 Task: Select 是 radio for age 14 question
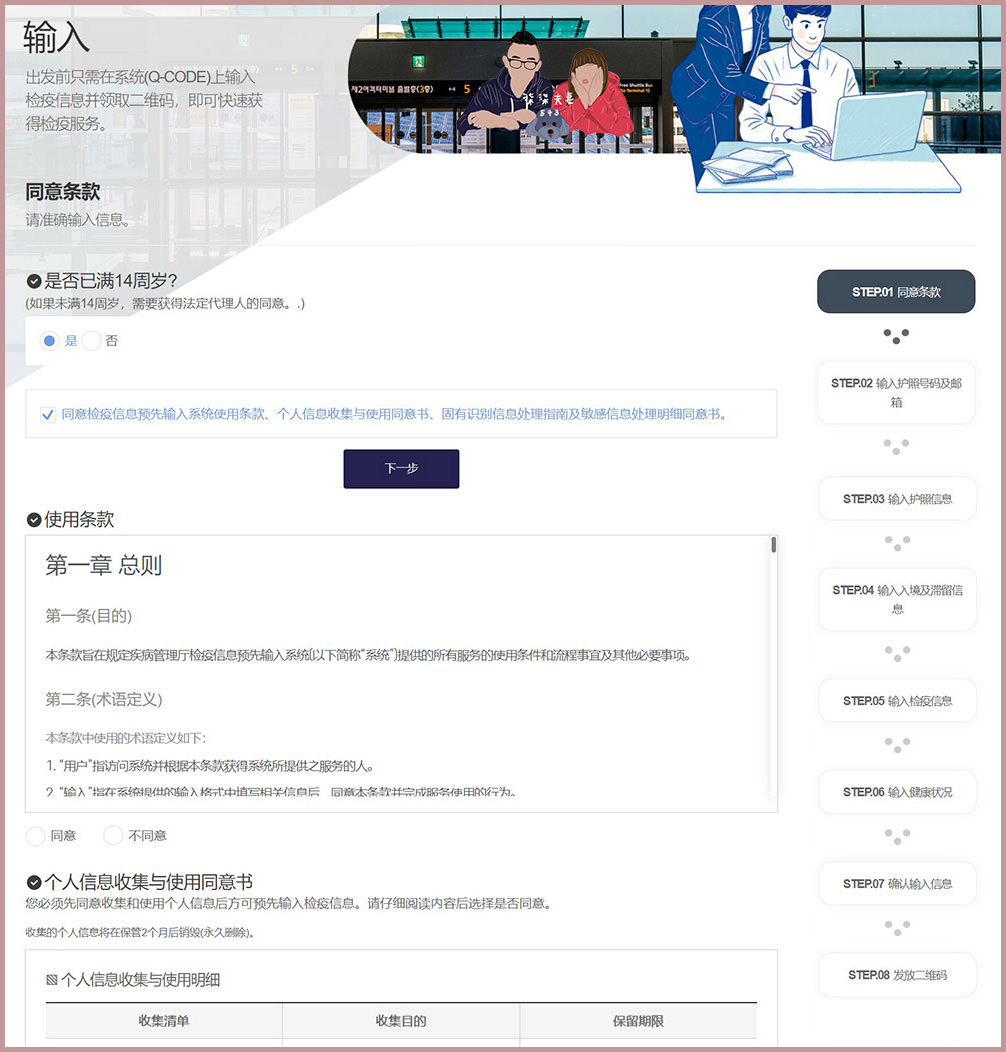coord(49,341)
